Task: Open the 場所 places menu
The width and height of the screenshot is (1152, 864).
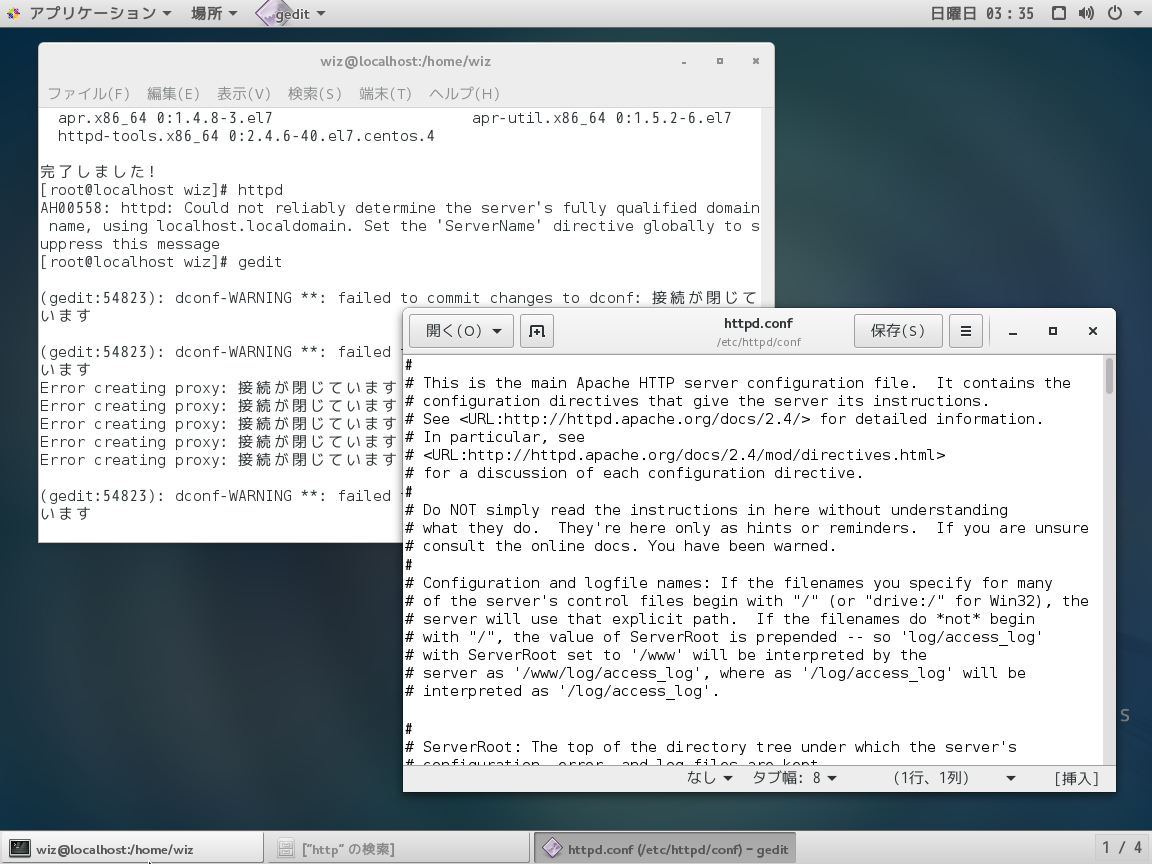Action: (214, 13)
